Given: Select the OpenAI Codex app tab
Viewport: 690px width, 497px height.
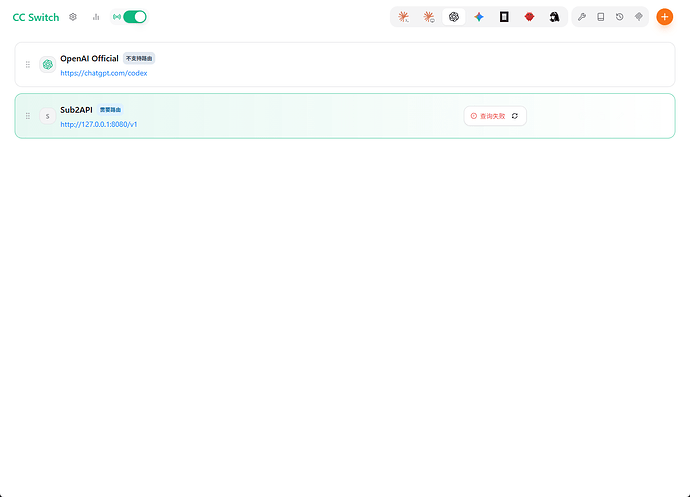Looking at the screenshot, I should 454,17.
